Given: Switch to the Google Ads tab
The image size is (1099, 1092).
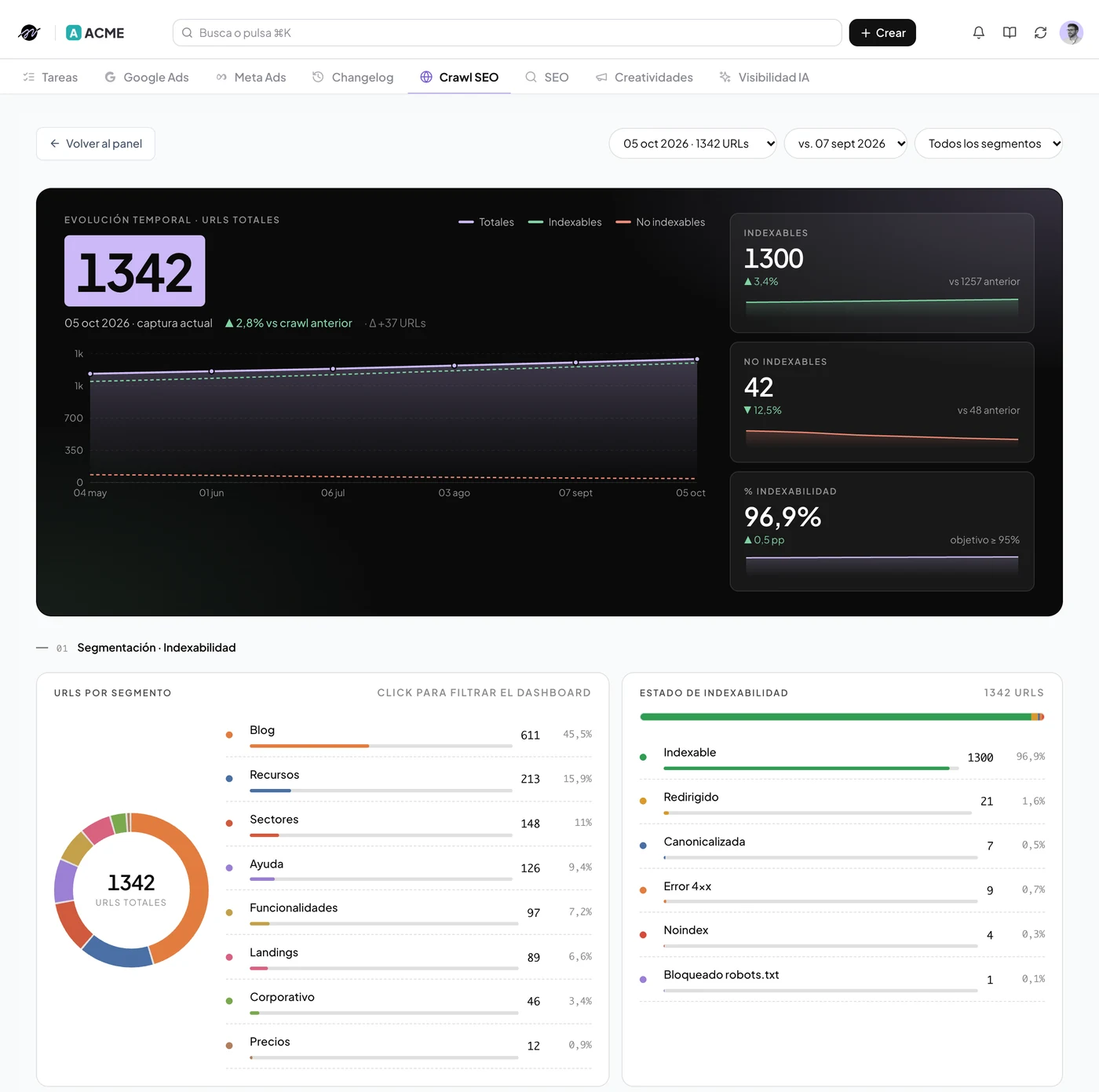Looking at the screenshot, I should coord(147,77).
